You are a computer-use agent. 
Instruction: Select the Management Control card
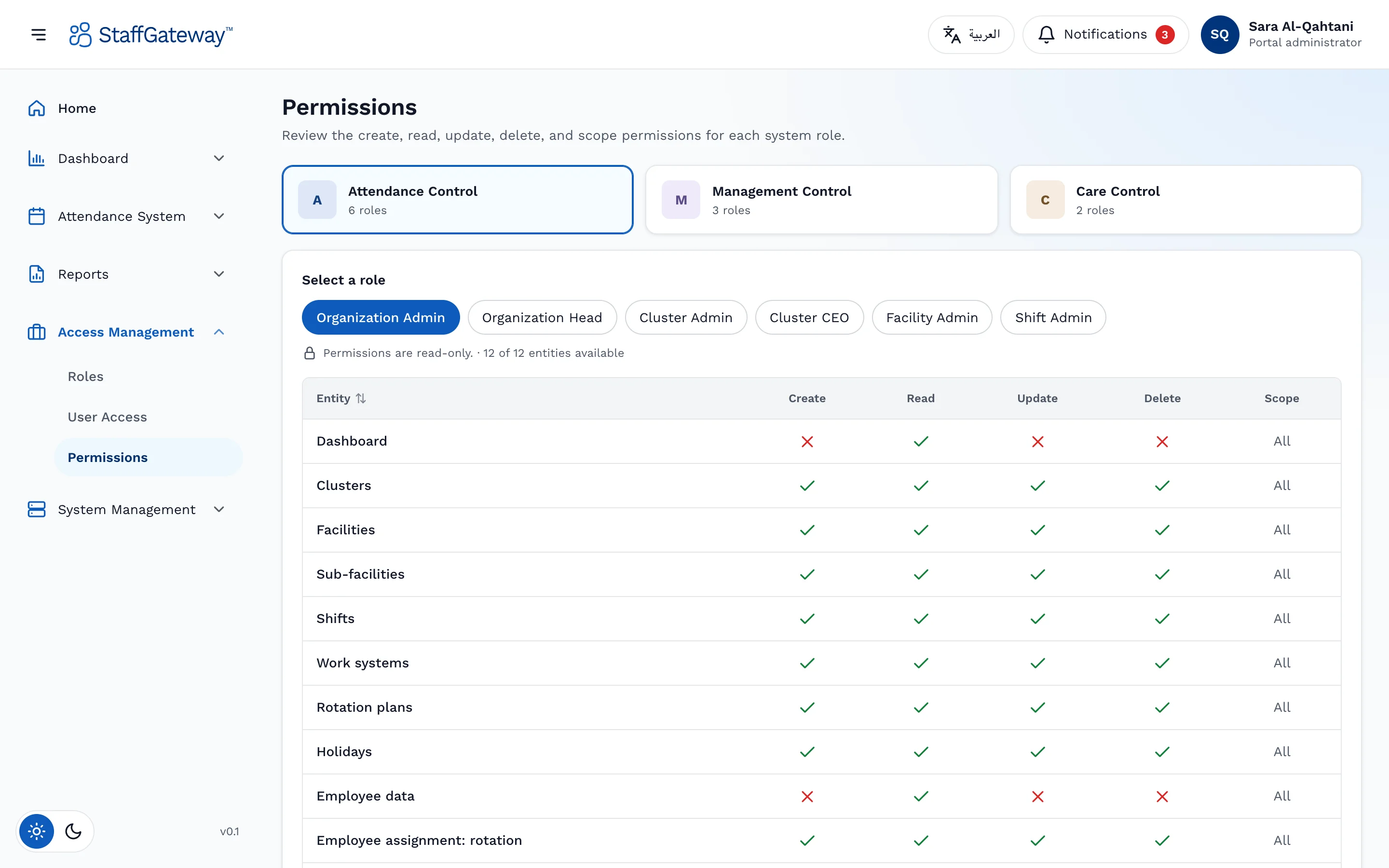[821, 200]
